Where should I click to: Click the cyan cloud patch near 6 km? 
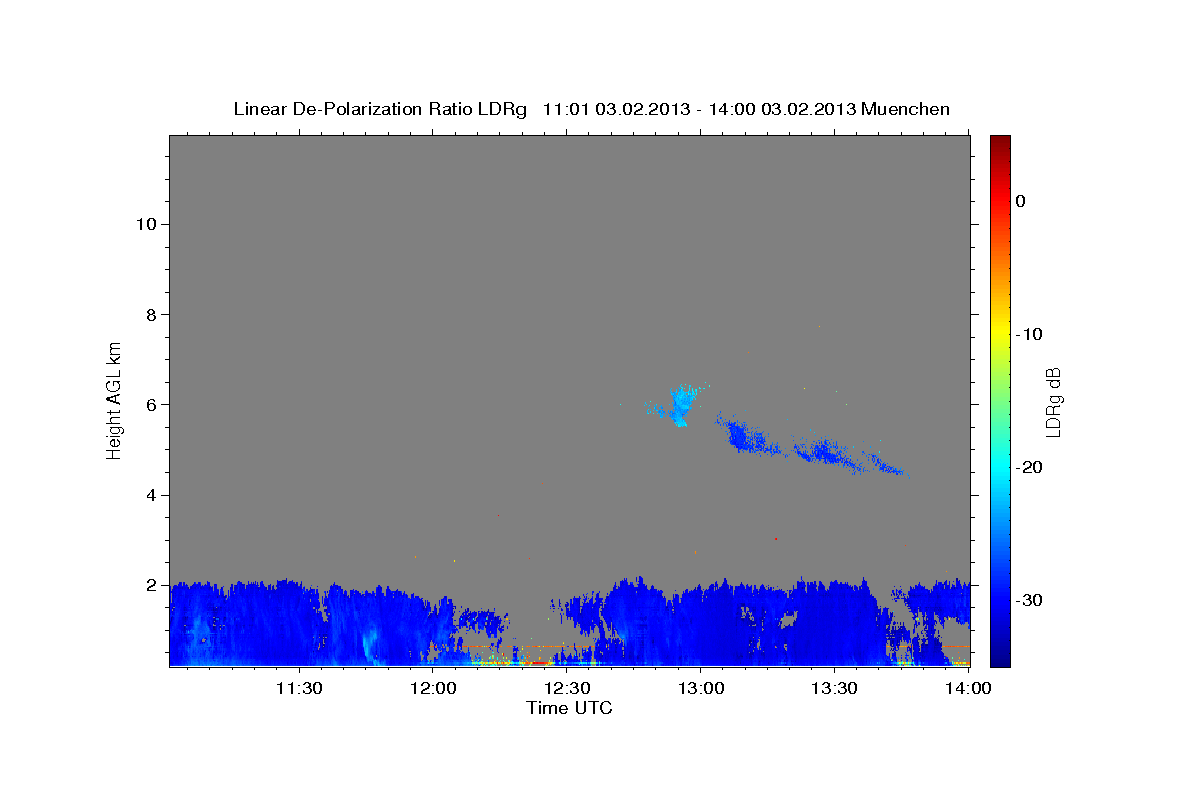[x=683, y=405]
